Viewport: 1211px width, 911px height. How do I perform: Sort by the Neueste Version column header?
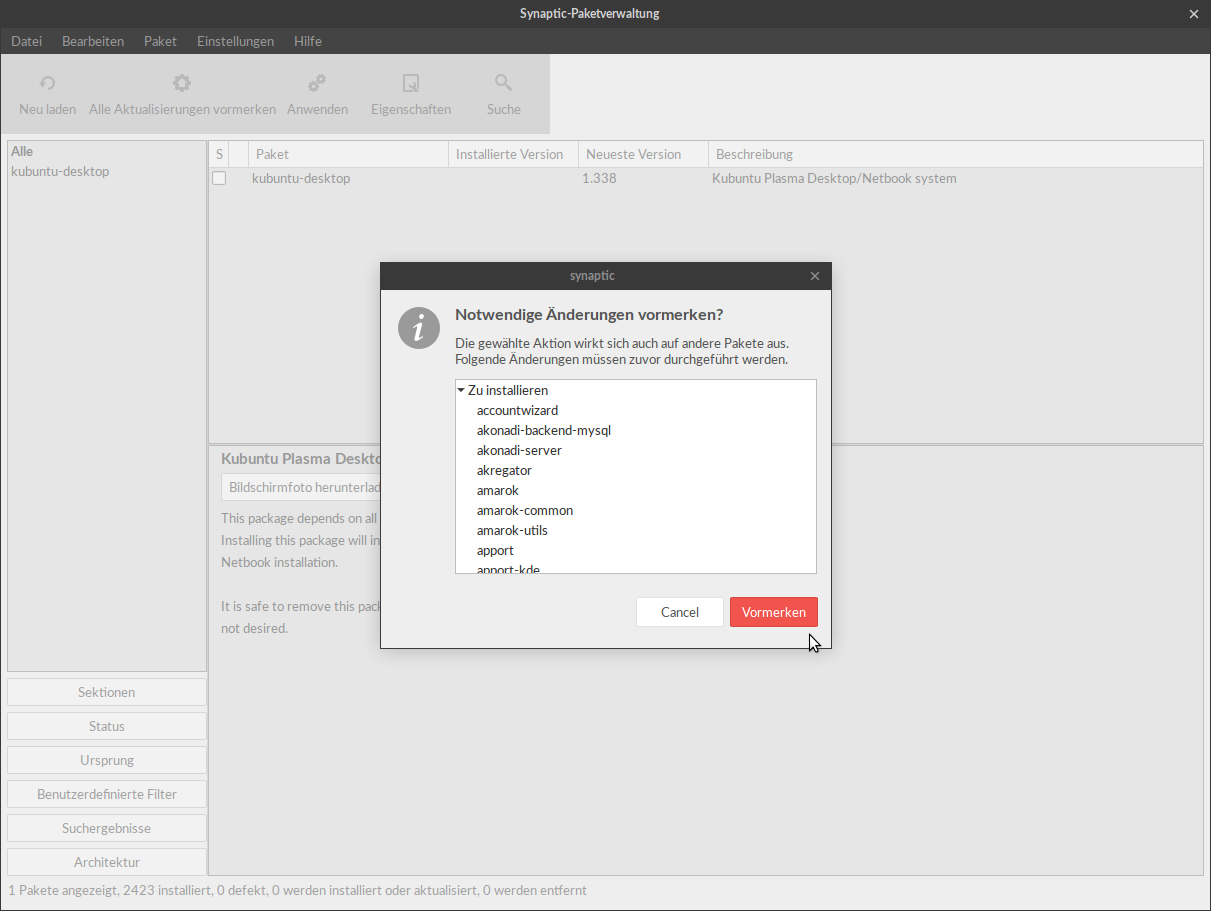coord(643,154)
